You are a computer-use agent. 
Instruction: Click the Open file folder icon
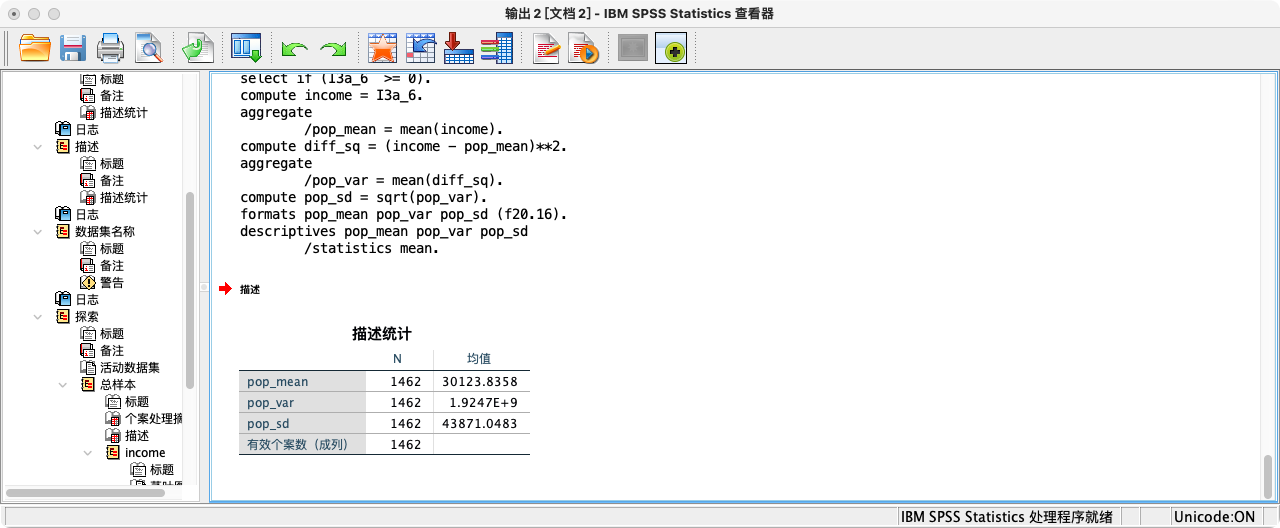coord(35,48)
